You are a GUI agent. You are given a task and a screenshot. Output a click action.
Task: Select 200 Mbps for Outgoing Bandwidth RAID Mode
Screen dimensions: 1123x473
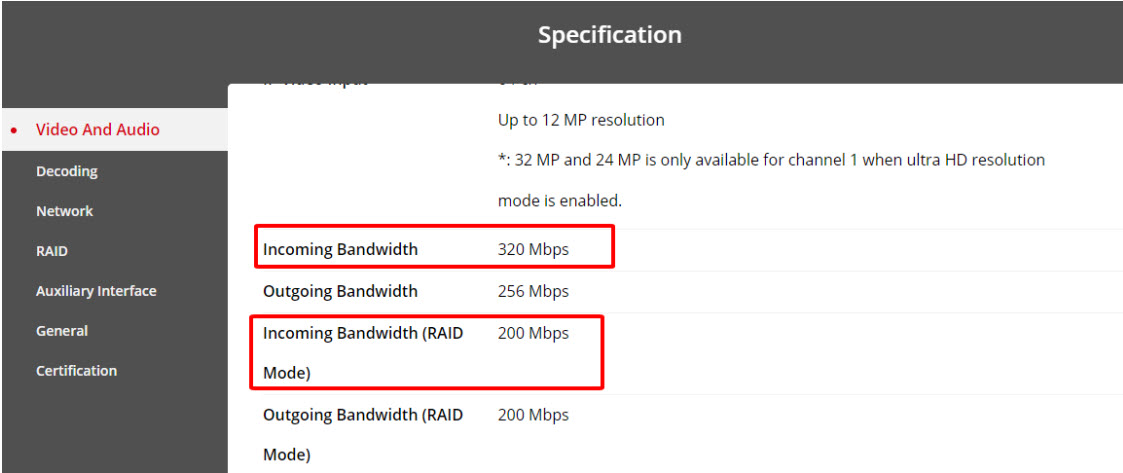(x=533, y=415)
